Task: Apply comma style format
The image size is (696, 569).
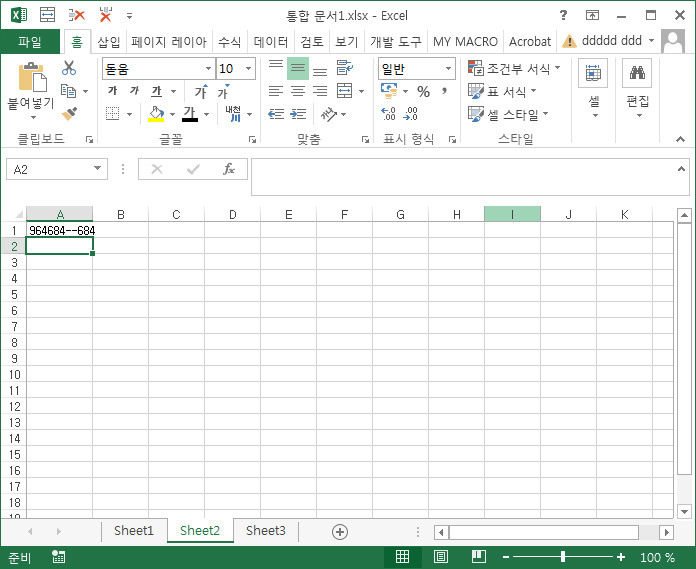Action: click(444, 91)
